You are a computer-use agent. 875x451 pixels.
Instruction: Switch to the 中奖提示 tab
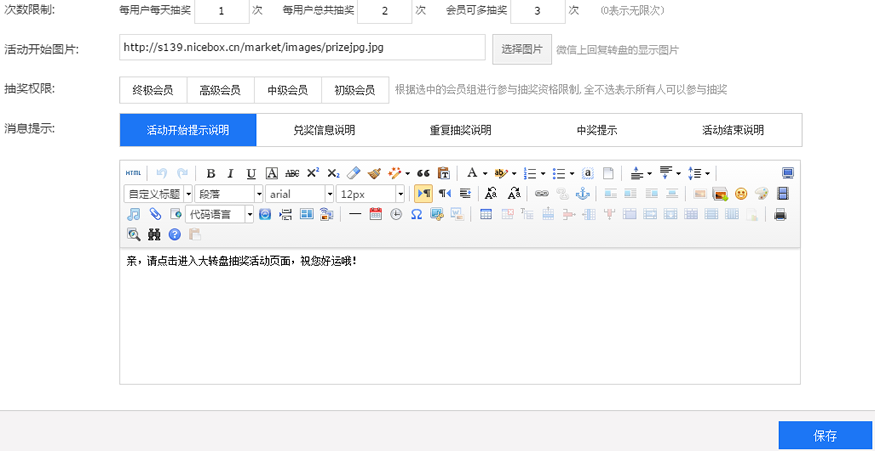[597, 130]
